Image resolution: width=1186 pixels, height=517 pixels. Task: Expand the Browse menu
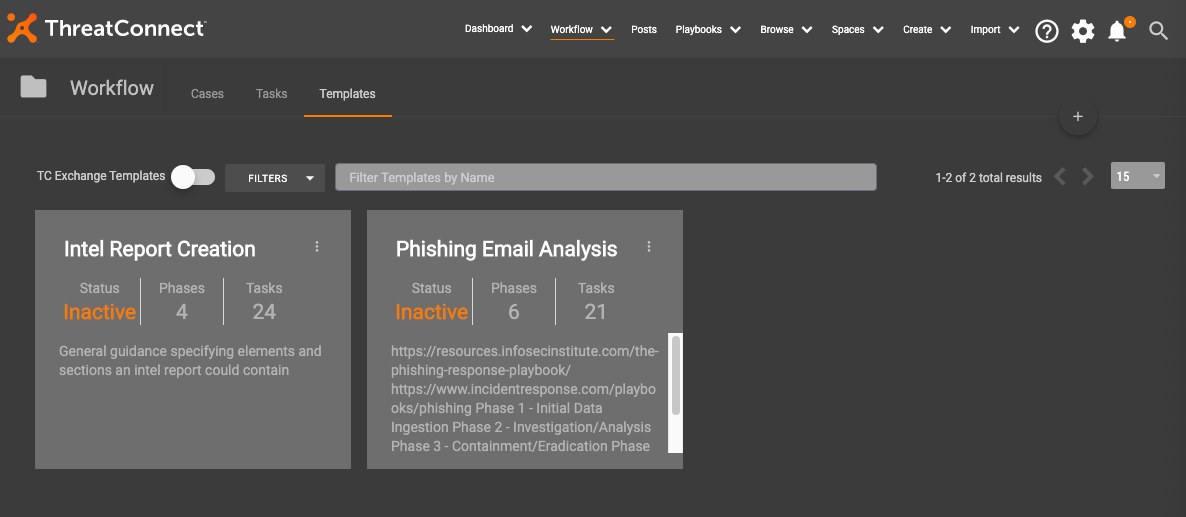(787, 29)
